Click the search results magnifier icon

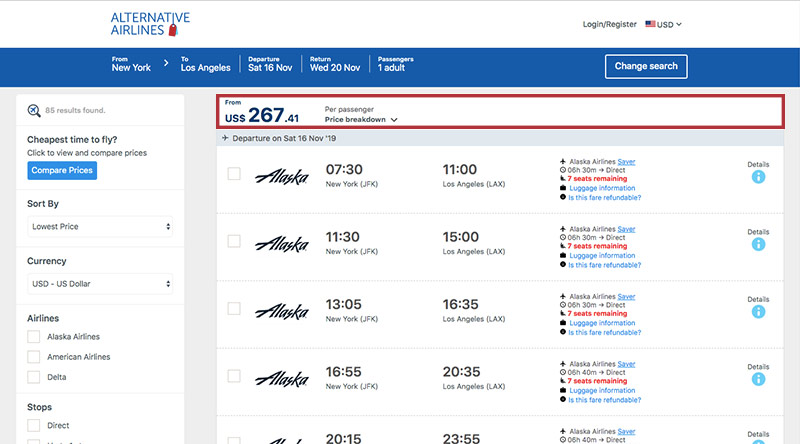(34, 110)
